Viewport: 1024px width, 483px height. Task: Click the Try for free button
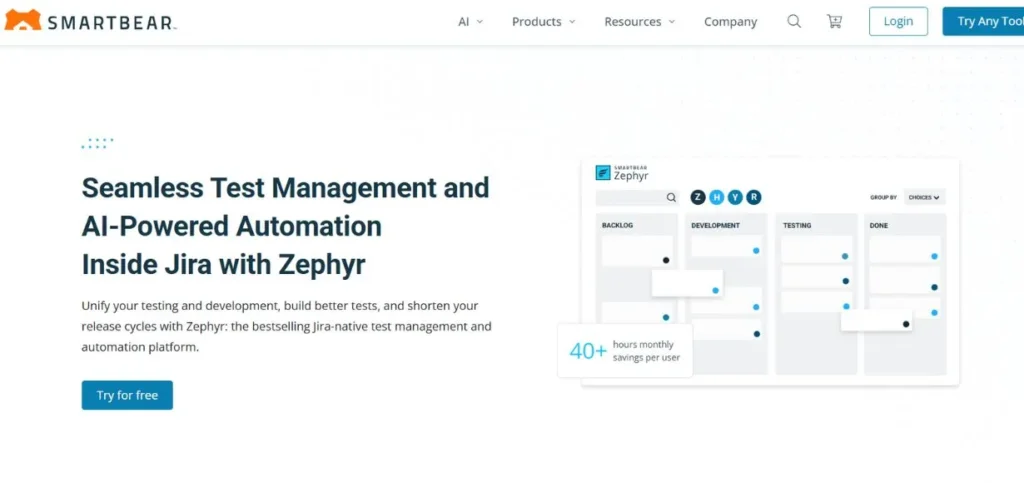tap(127, 395)
